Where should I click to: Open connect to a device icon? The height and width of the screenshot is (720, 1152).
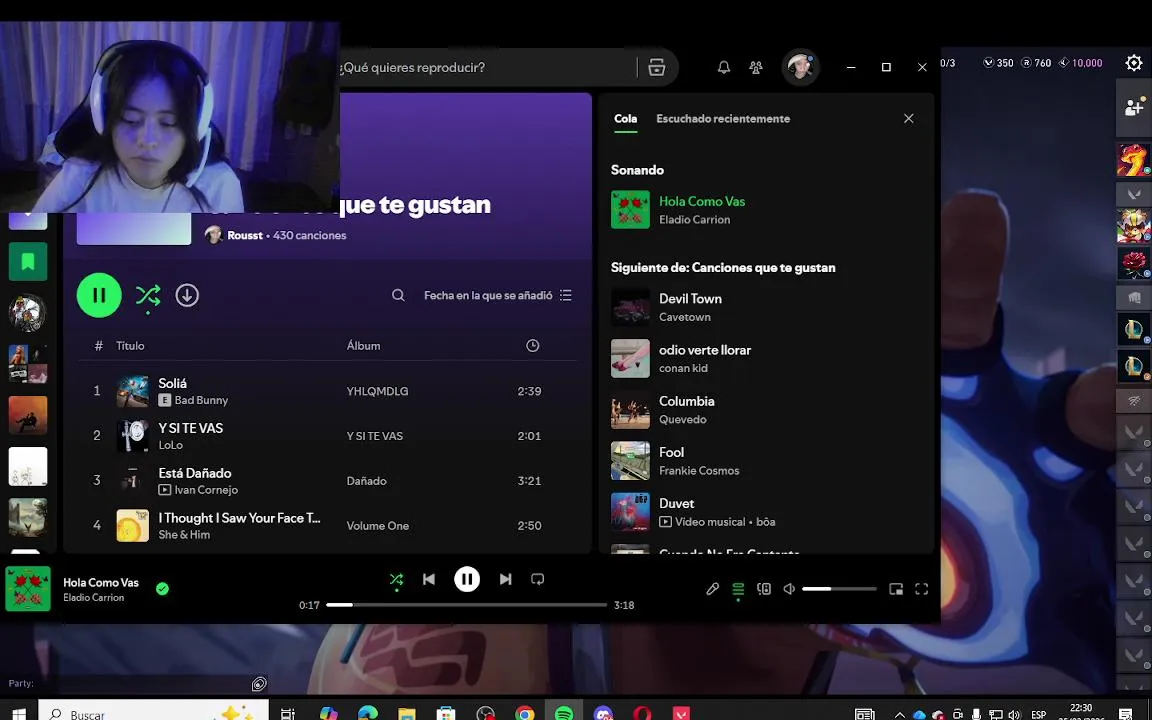pyautogui.click(x=764, y=588)
